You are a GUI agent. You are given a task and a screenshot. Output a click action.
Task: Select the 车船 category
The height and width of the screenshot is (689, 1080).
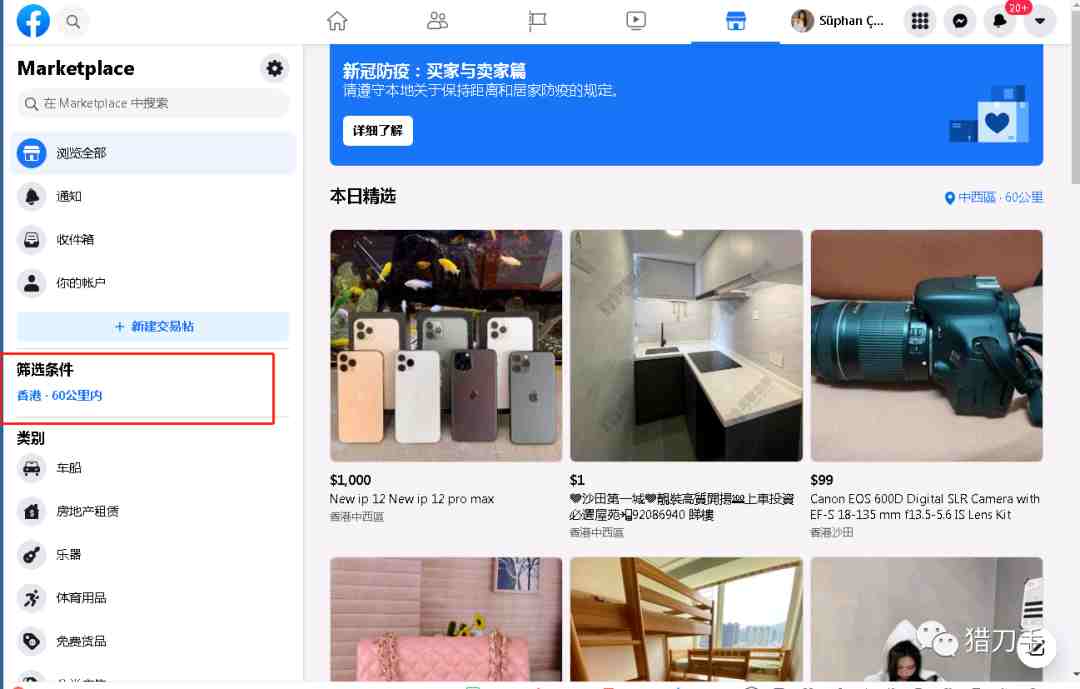tap(153, 468)
